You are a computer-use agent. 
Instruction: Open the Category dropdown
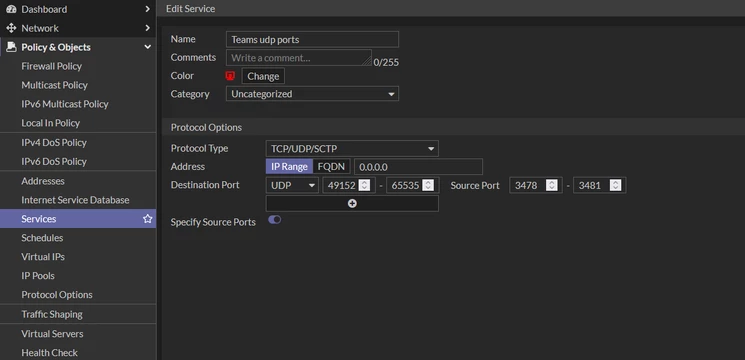coord(312,94)
